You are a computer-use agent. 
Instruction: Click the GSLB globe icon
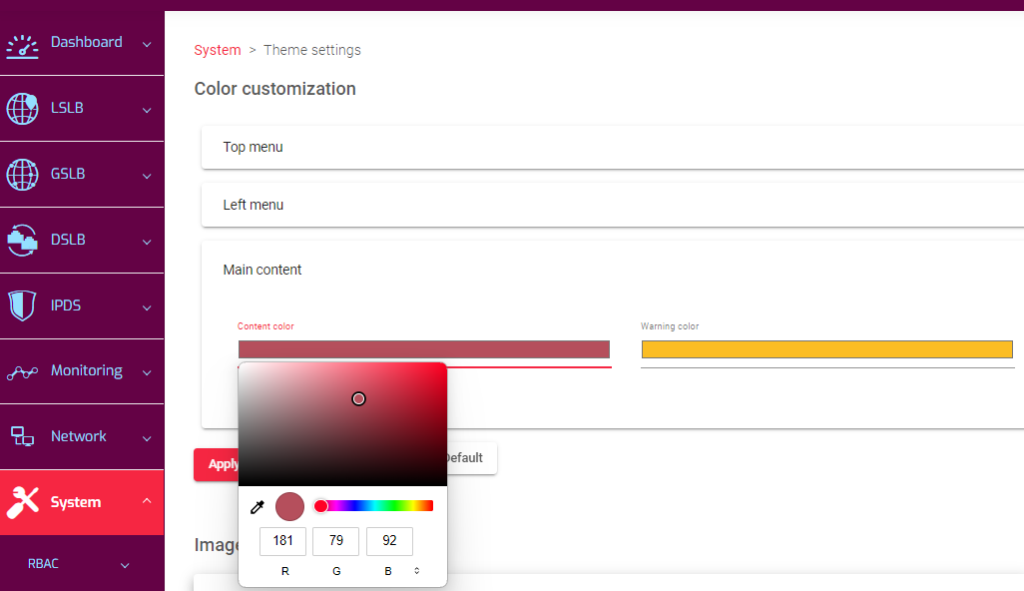[22, 173]
